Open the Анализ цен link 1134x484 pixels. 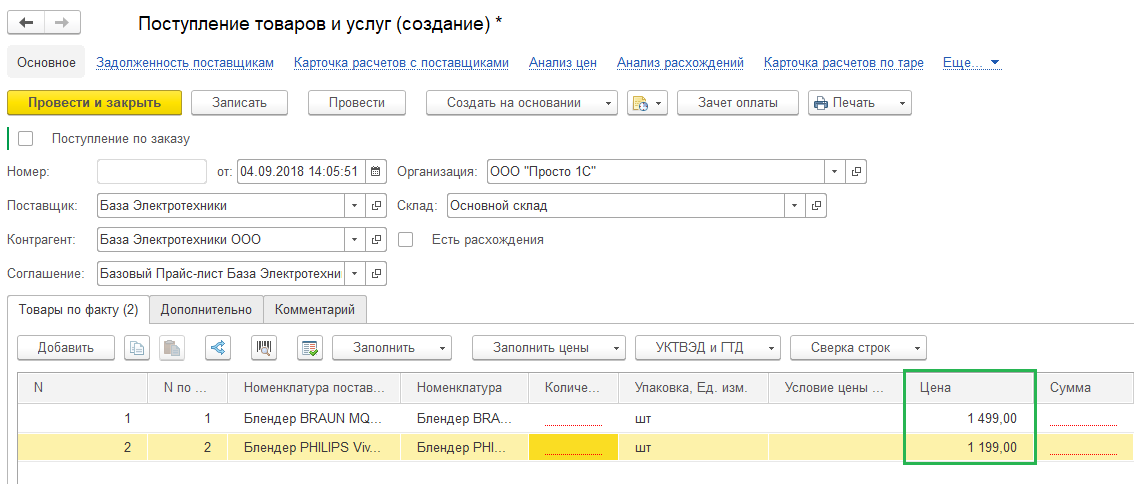(x=563, y=63)
